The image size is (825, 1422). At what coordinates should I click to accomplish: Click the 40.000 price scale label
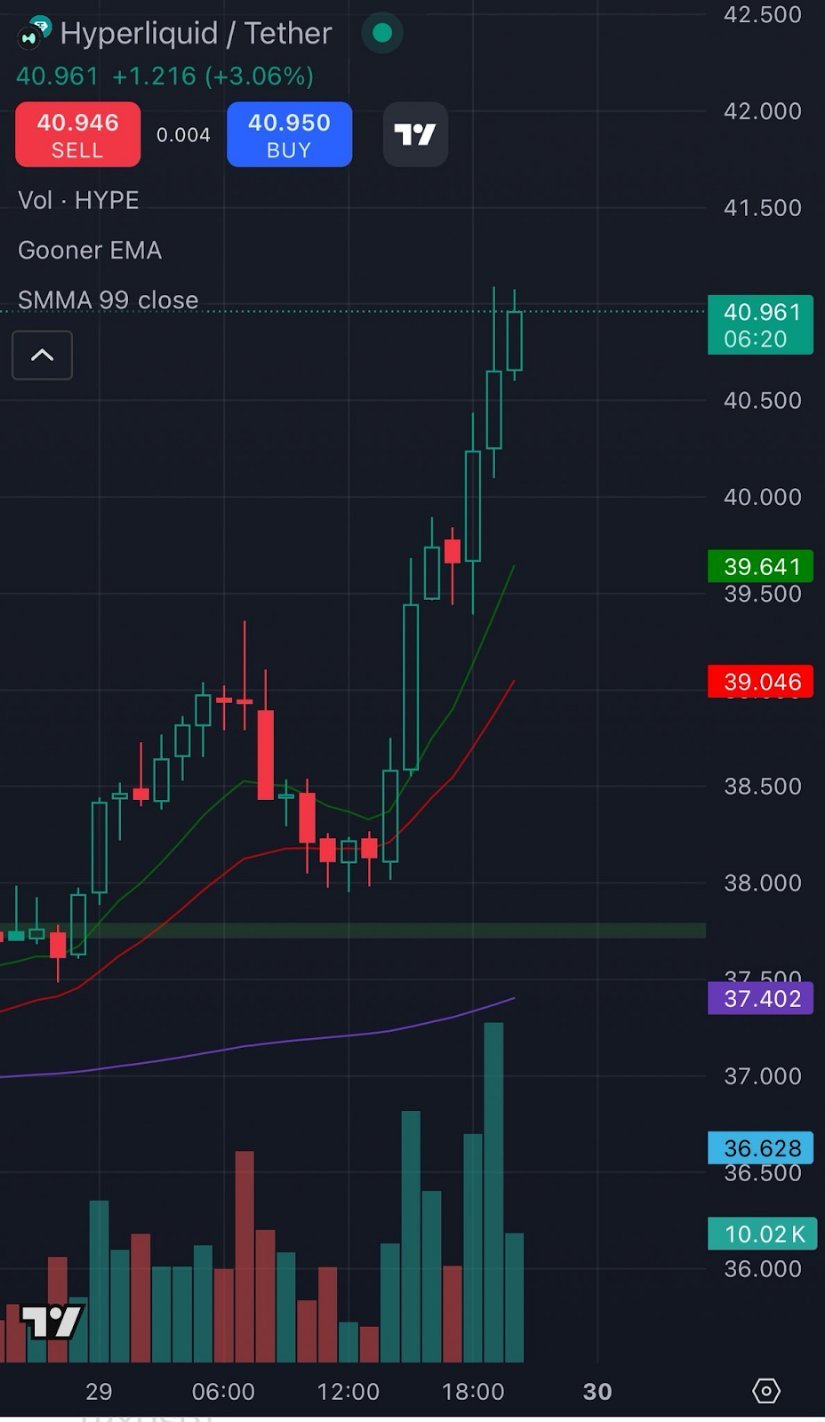coord(762,497)
